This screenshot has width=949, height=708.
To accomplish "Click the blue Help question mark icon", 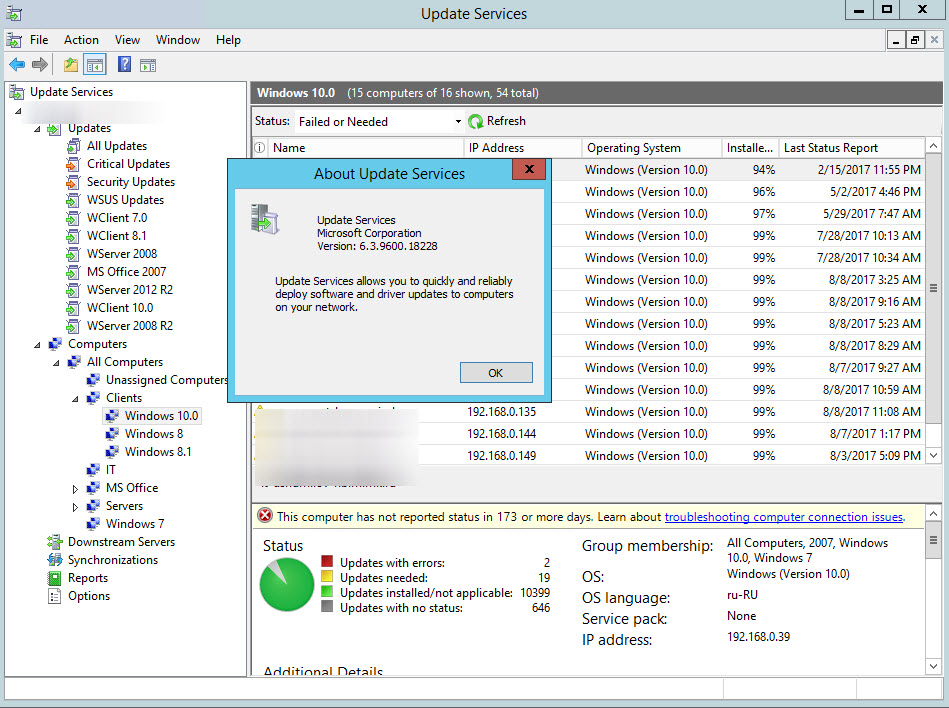I will 124,64.
